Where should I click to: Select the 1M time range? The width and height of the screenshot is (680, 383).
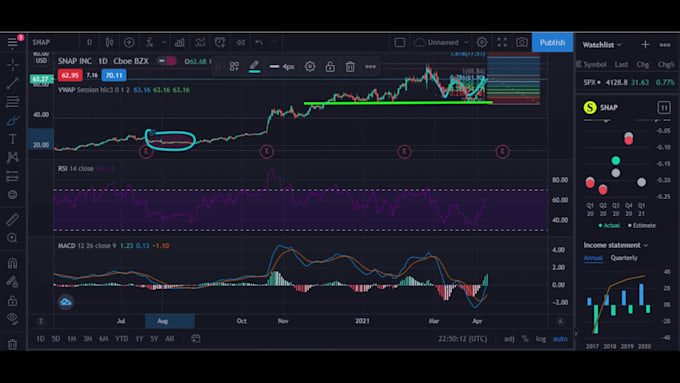coord(72,339)
